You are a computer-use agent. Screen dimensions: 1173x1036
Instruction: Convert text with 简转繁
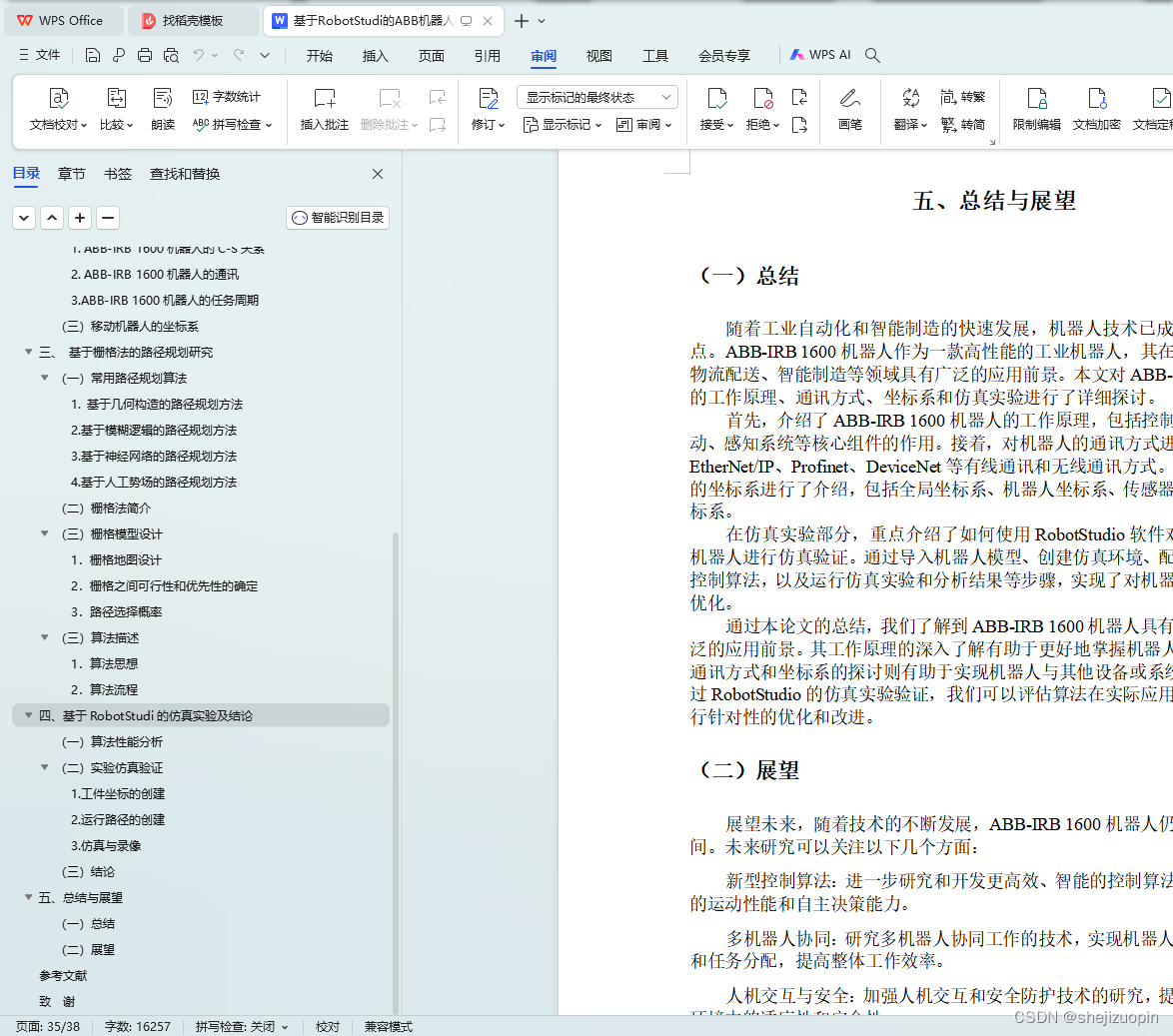963,97
